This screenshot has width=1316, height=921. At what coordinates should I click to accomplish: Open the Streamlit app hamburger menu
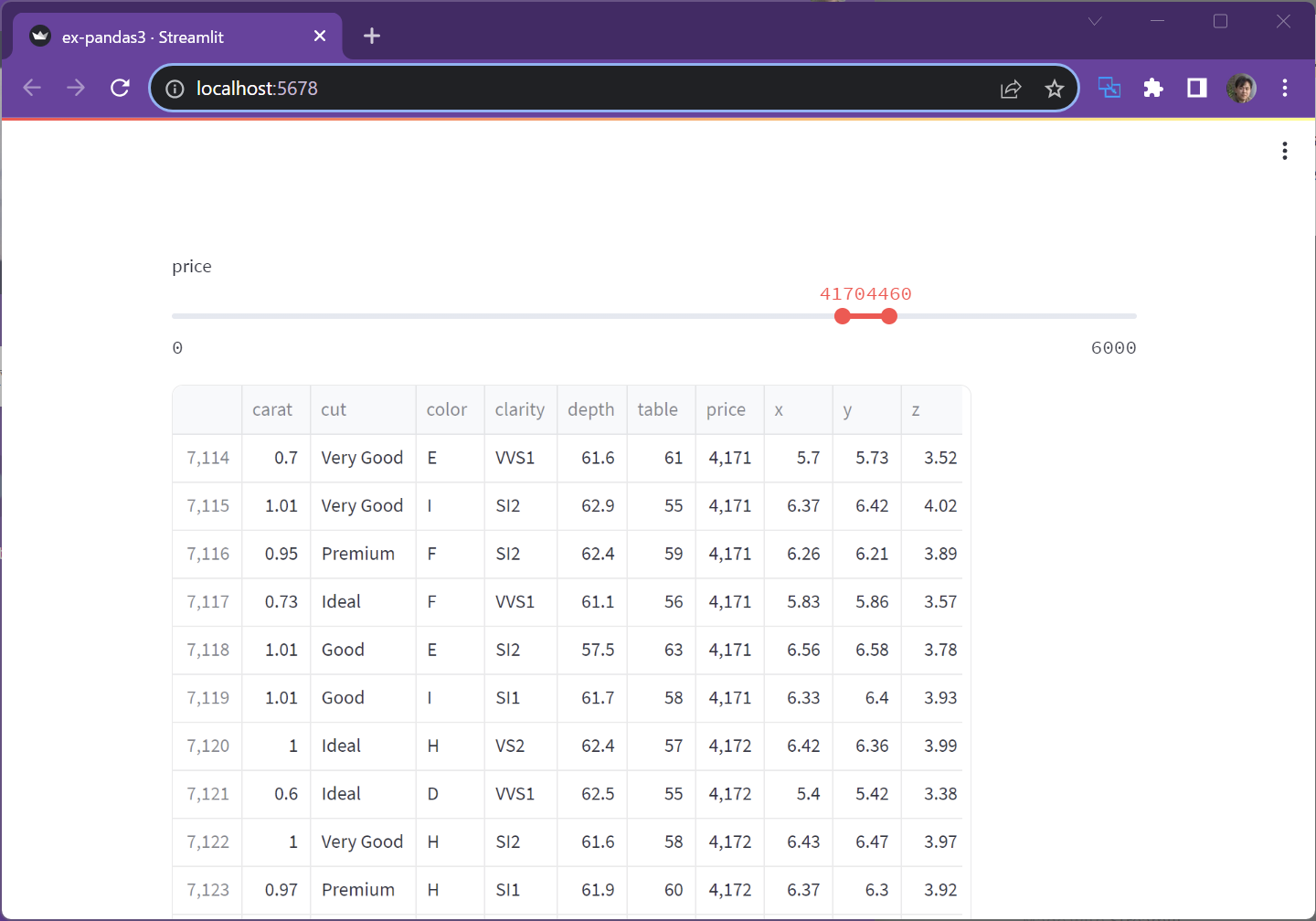1284,151
